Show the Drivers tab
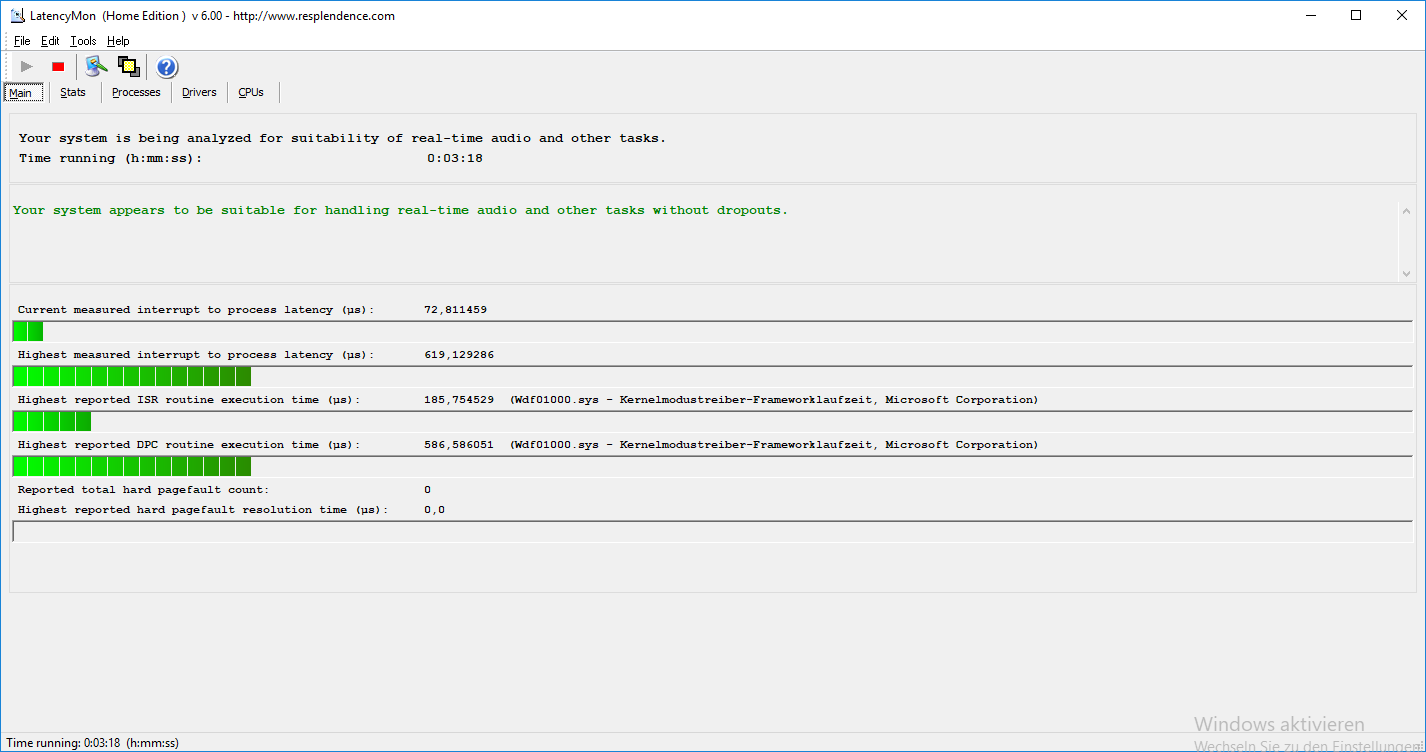Screen dimensions: 1426x752 coord(199,92)
